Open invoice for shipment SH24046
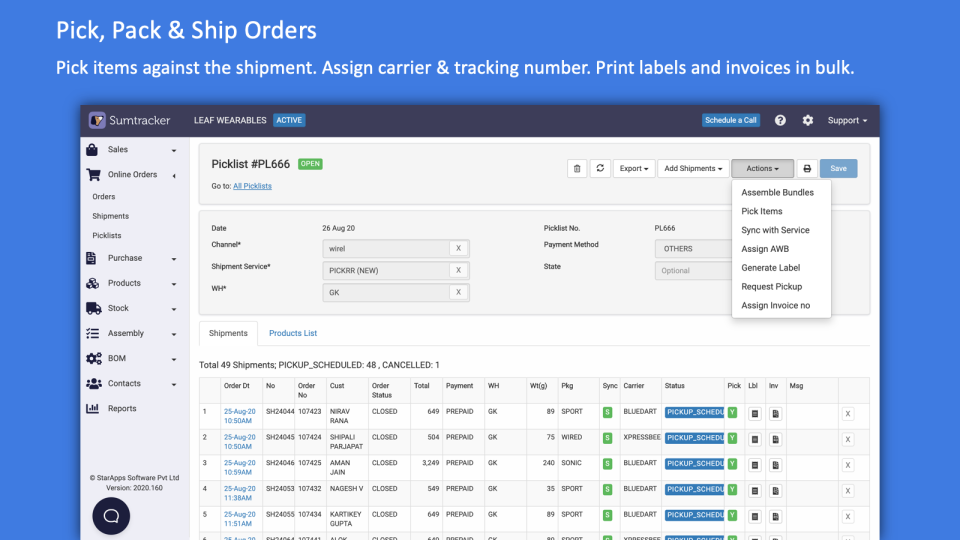Image resolution: width=960 pixels, height=540 pixels. coord(775,465)
